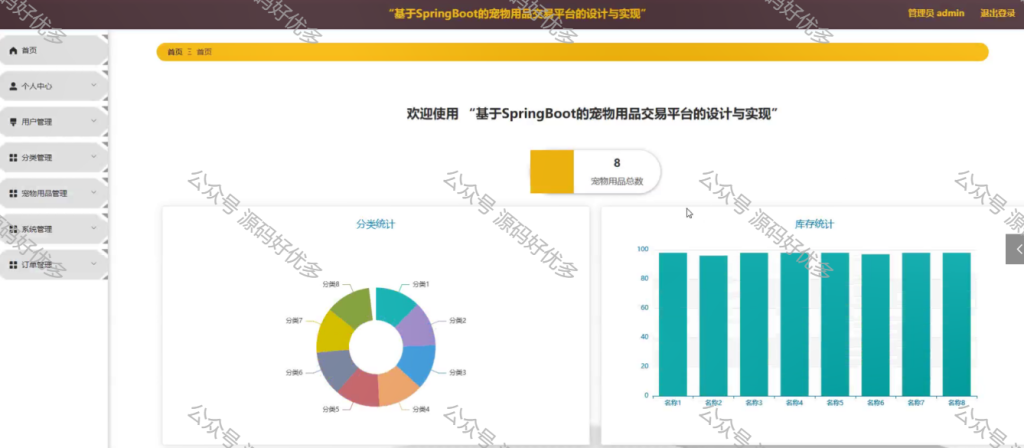Click the home icon beside 首页

[x=13, y=50]
